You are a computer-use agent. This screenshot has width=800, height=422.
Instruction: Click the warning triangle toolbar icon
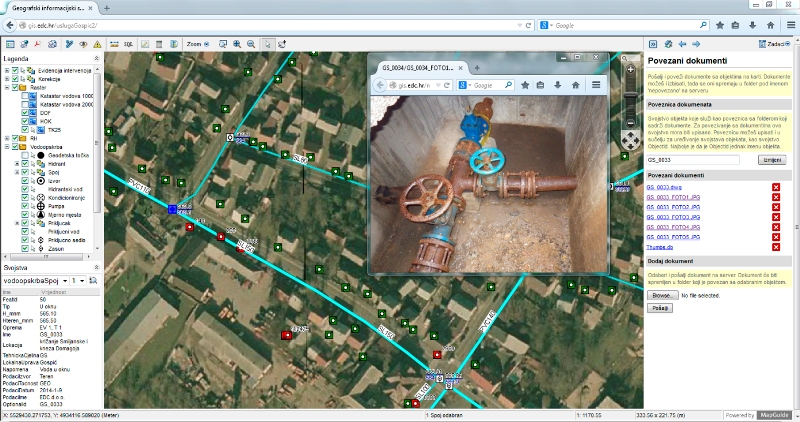pyautogui.click(x=97, y=44)
